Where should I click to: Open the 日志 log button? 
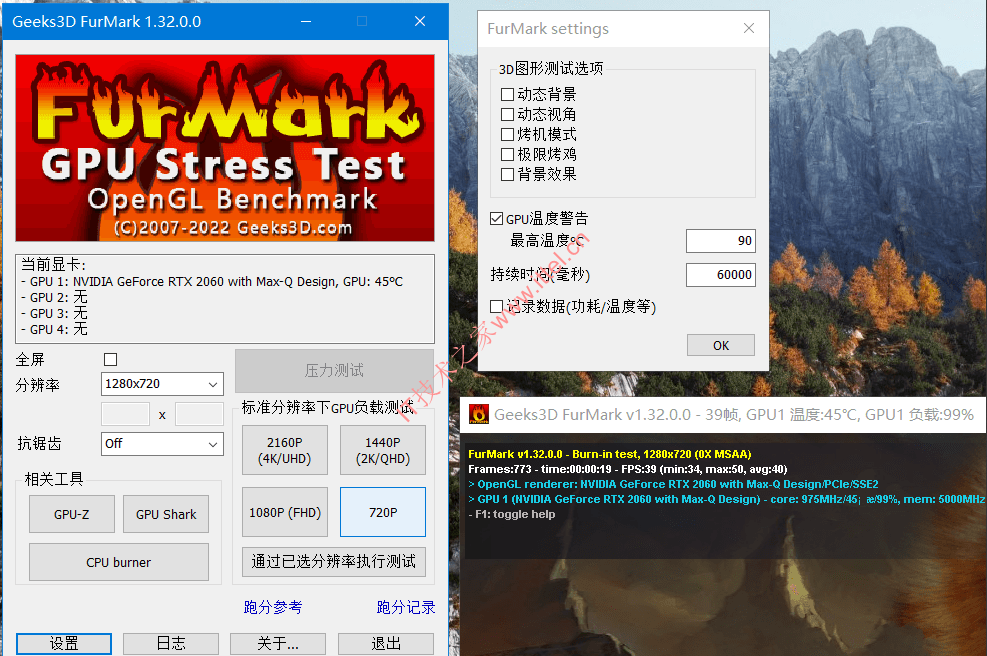point(171,643)
